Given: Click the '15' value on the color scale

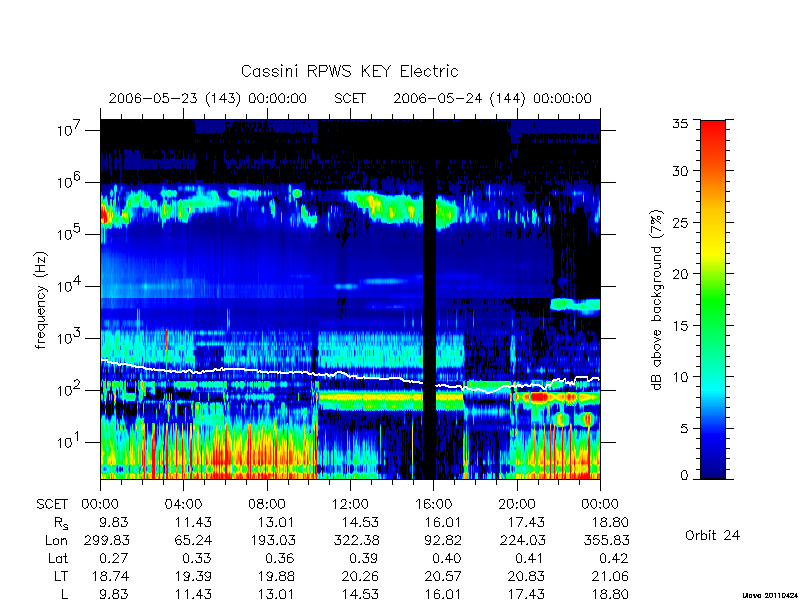Looking at the screenshot, I should point(681,325).
